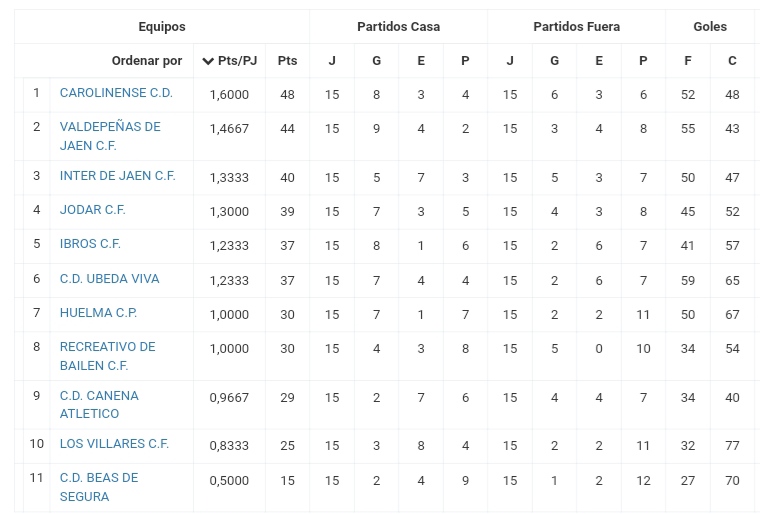This screenshot has height=514, width=760.
Task: Click the C.D. UBEDA VIVA team link
Action: (110, 278)
